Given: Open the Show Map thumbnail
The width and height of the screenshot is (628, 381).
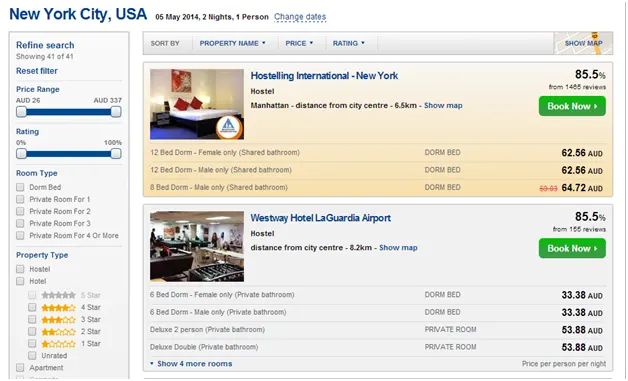Looking at the screenshot, I should pos(583,43).
